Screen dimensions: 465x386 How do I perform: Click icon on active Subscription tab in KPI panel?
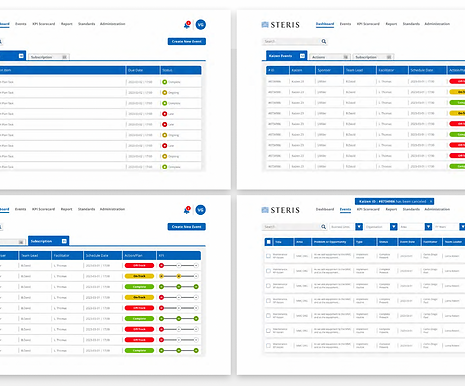point(64,241)
